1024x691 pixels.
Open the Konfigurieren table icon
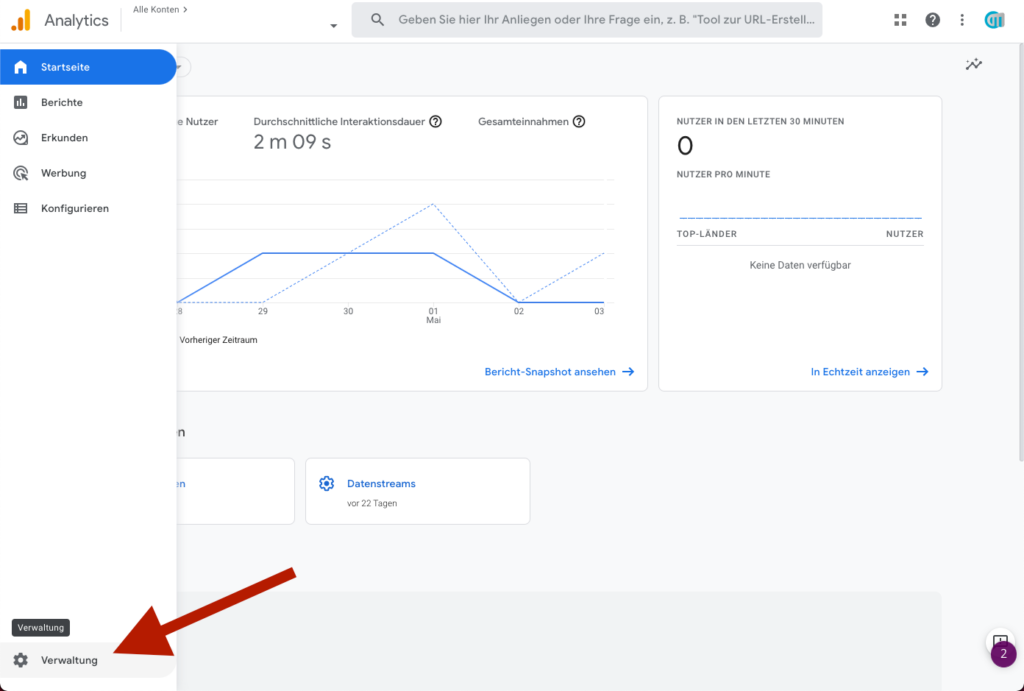coord(20,208)
